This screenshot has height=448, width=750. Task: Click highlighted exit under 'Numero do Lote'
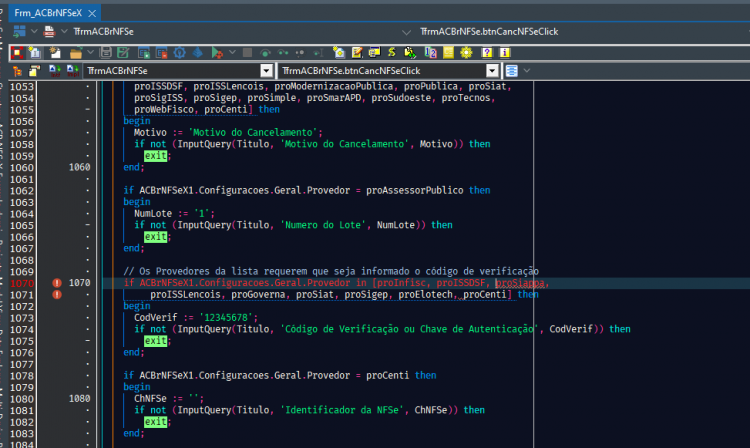click(x=155, y=237)
